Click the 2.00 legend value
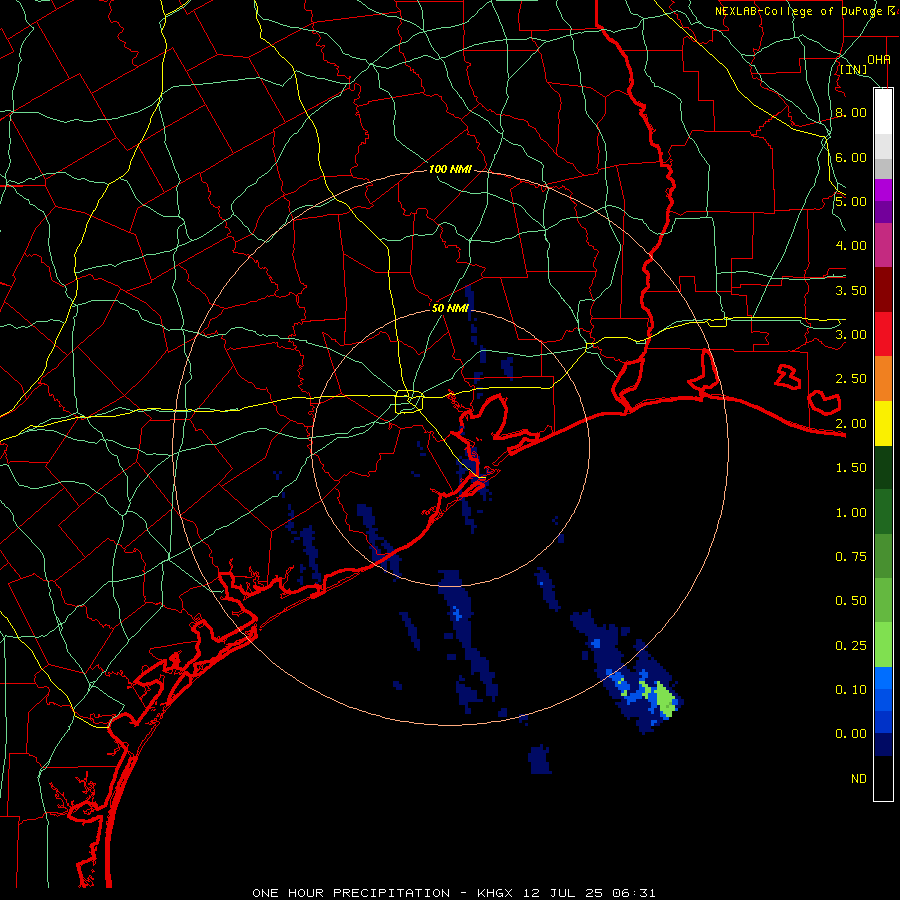 pos(851,424)
